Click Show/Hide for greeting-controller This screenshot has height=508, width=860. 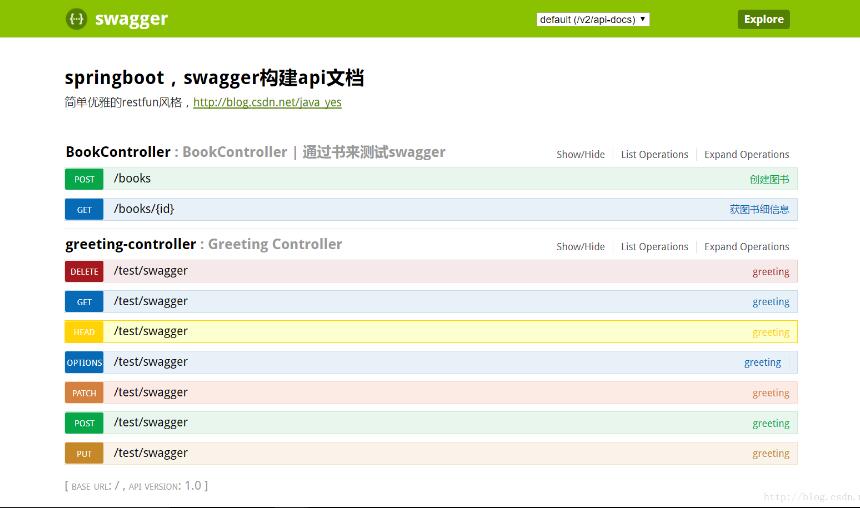(580, 247)
